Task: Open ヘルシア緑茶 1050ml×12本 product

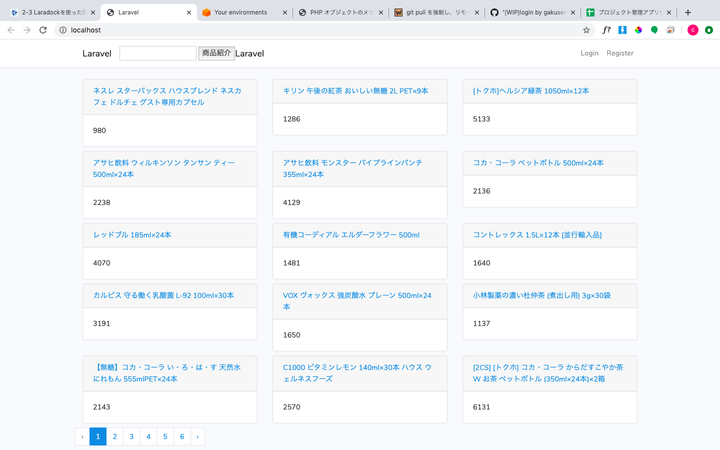Action: click(531, 91)
